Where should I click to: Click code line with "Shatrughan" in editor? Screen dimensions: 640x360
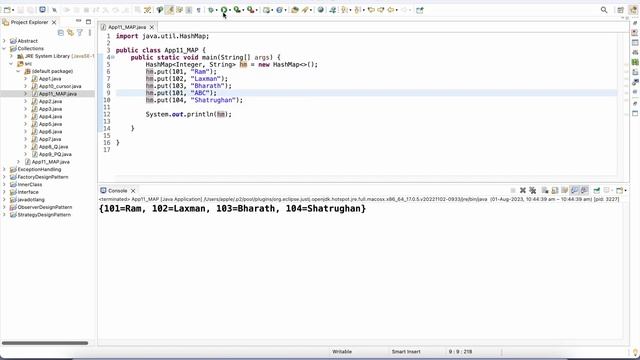click(194, 100)
